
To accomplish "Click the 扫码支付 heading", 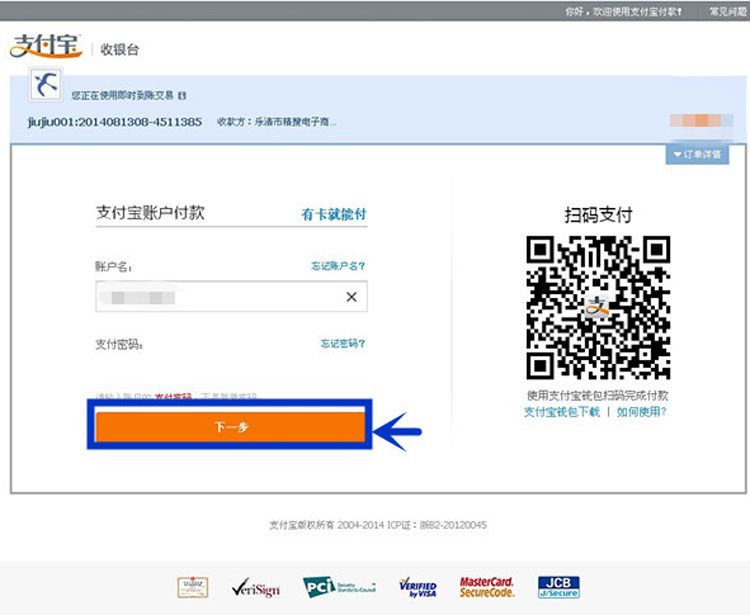I will 598,215.
